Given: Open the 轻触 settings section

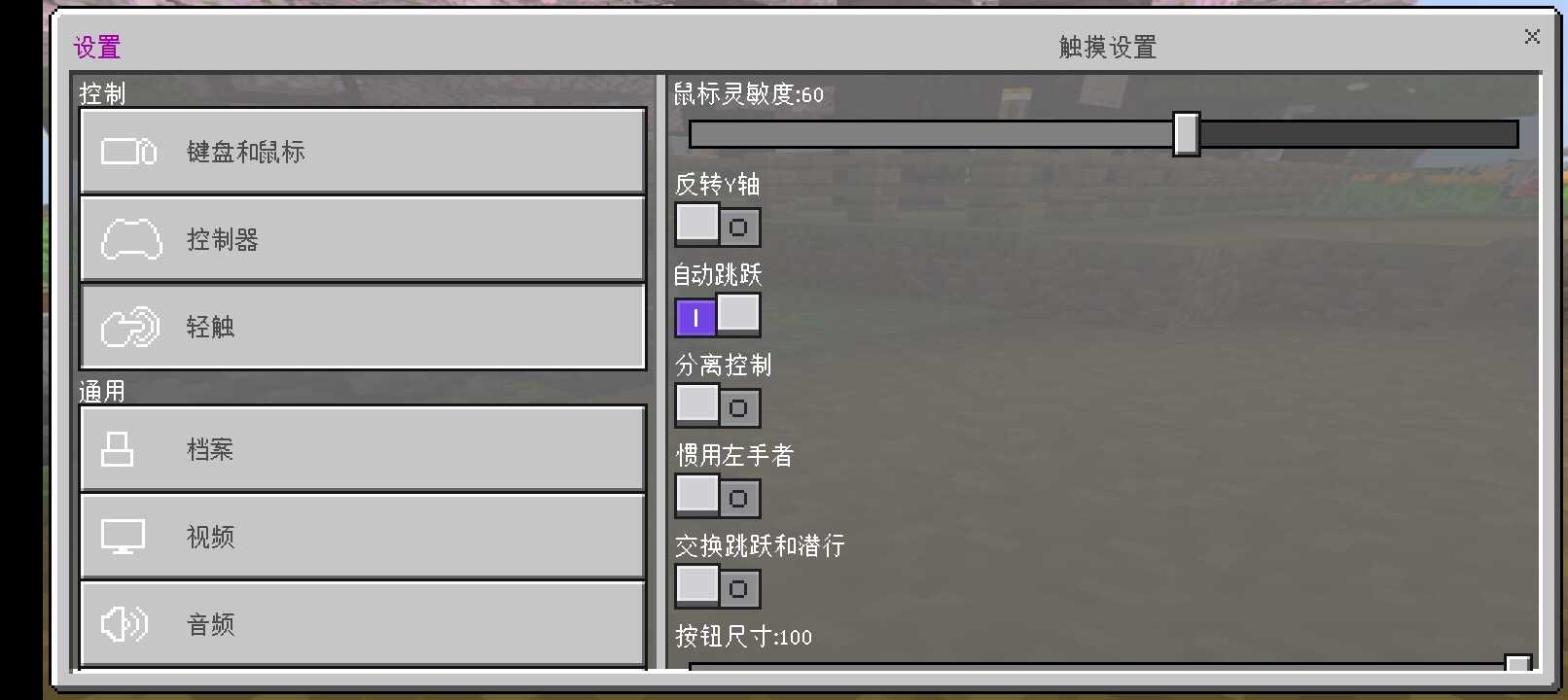Looking at the screenshot, I should [363, 327].
